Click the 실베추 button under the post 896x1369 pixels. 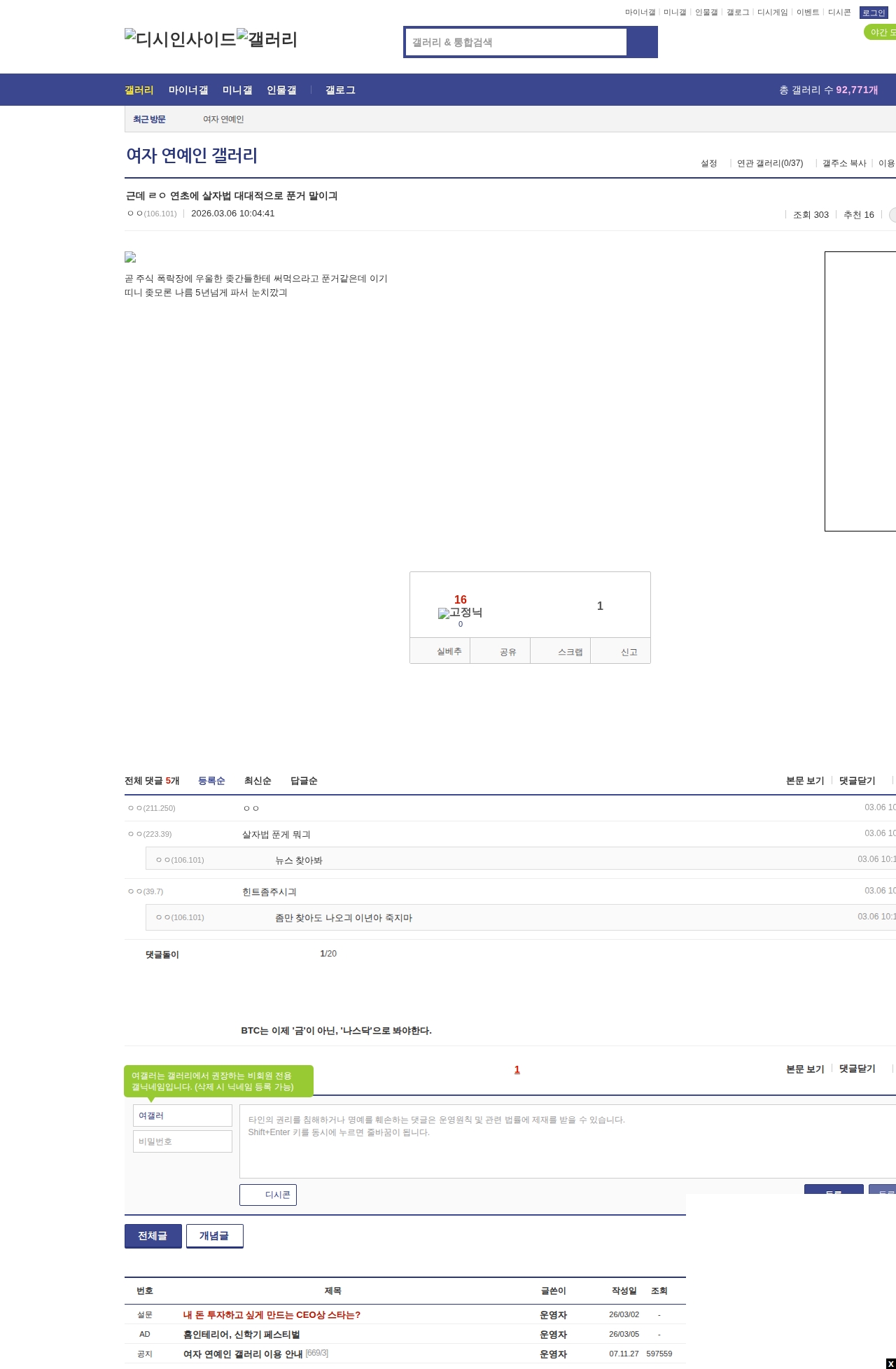[440, 651]
